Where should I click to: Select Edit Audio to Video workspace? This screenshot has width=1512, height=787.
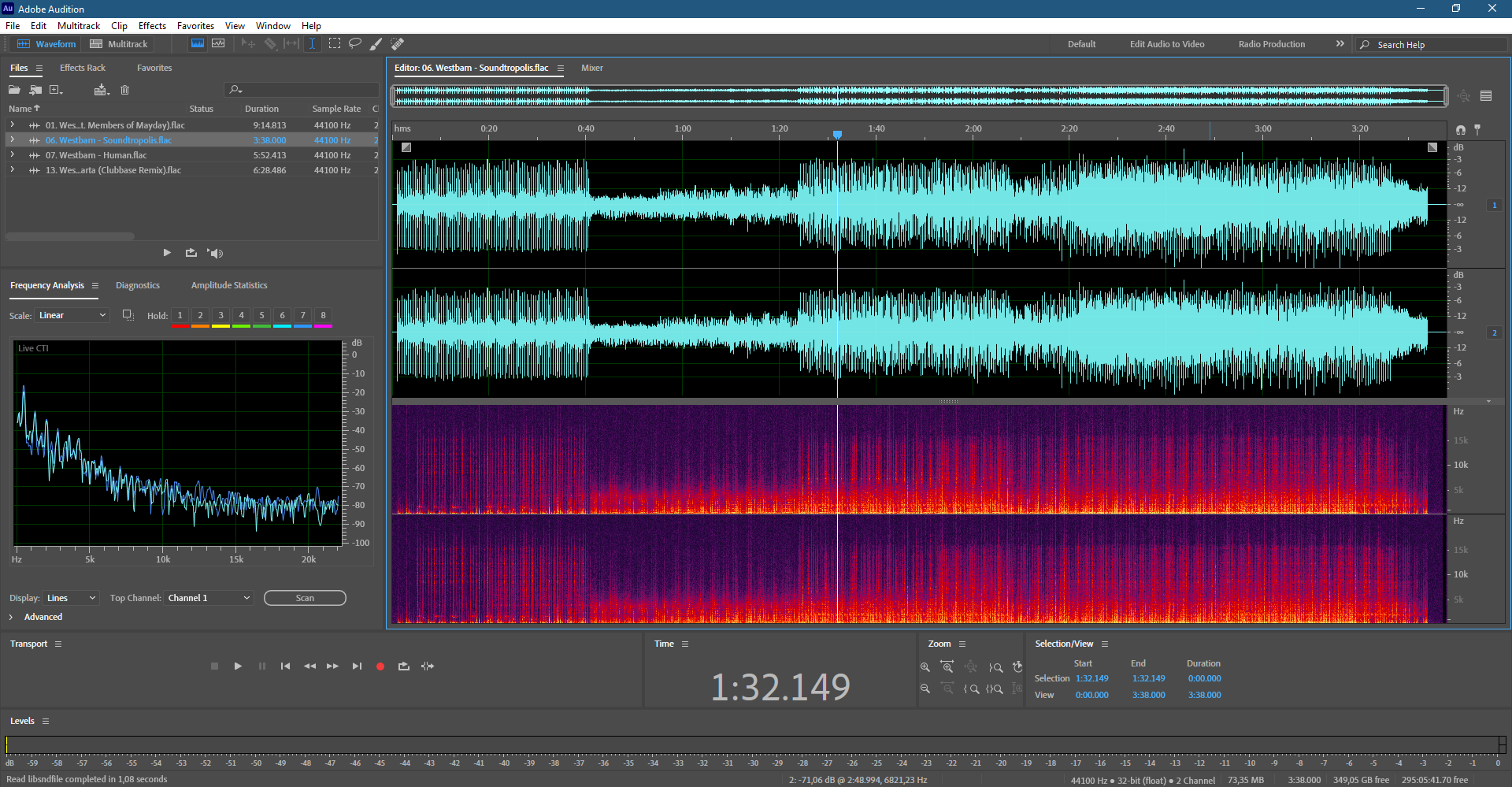[1167, 44]
